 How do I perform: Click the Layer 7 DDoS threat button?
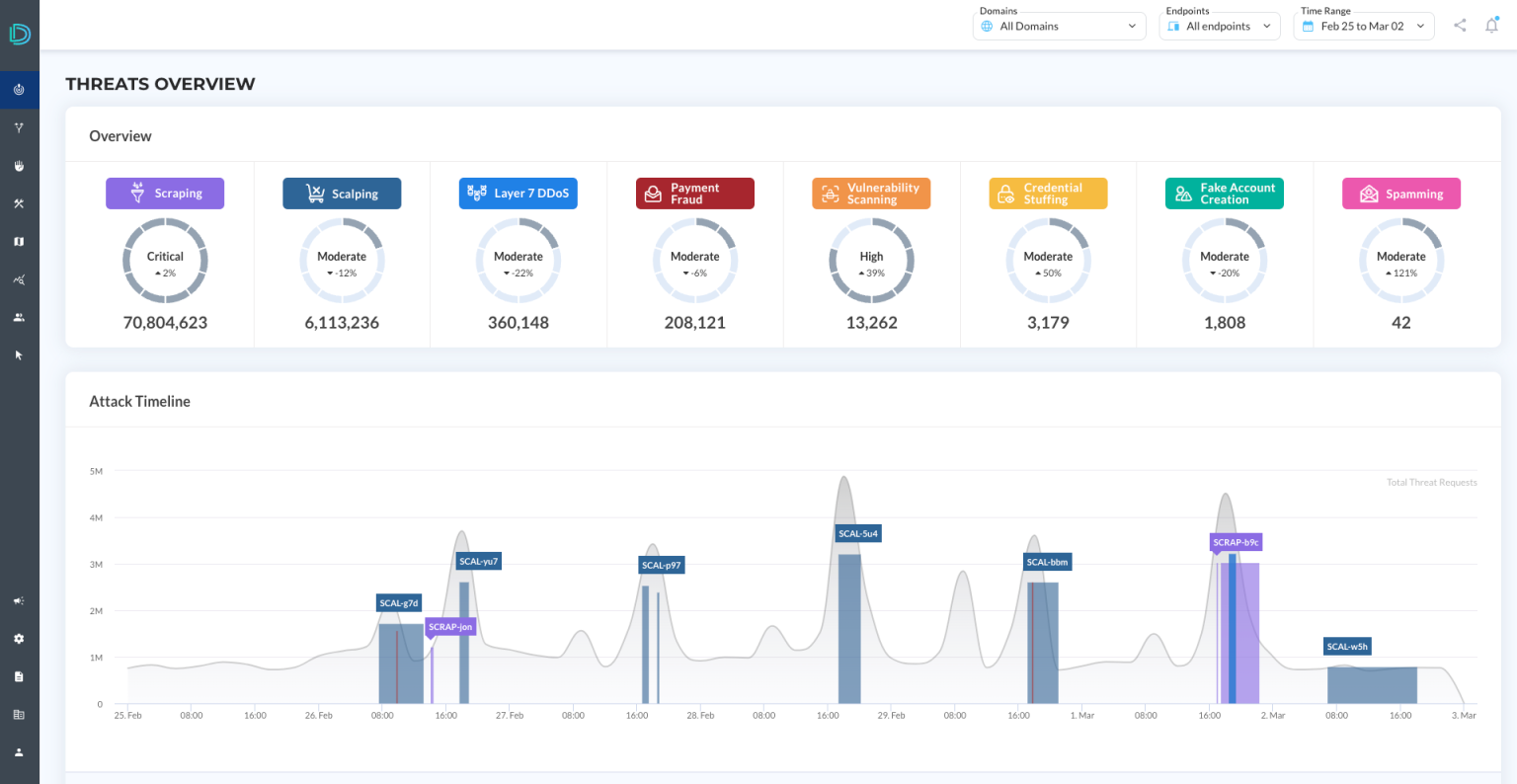(518, 194)
